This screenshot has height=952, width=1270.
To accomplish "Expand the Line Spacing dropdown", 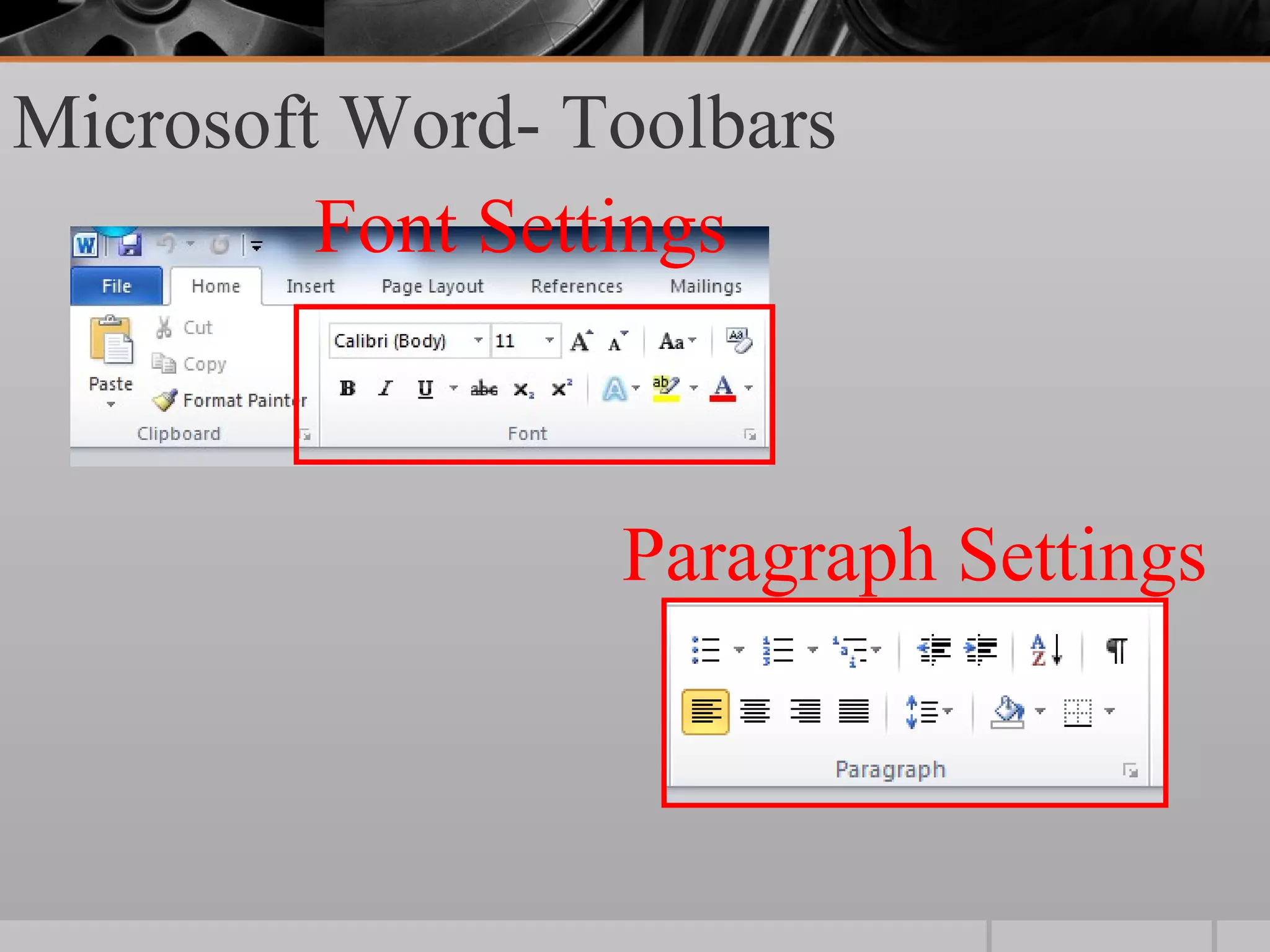I will 948,712.
